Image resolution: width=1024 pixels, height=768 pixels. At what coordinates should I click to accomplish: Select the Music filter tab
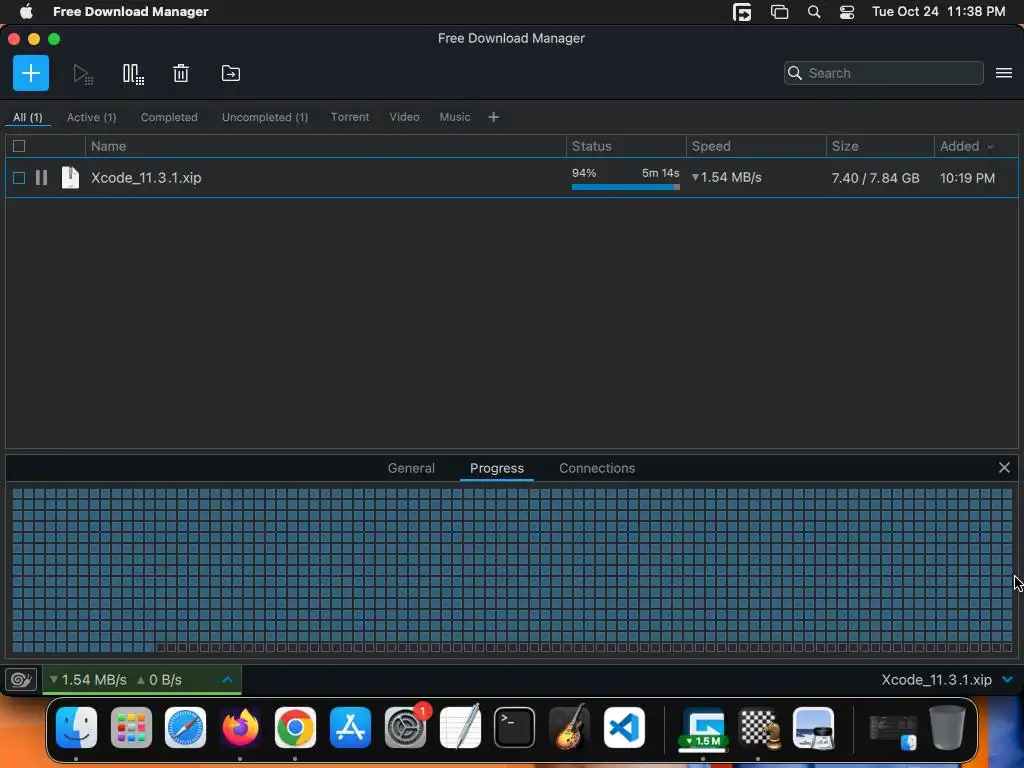click(455, 117)
